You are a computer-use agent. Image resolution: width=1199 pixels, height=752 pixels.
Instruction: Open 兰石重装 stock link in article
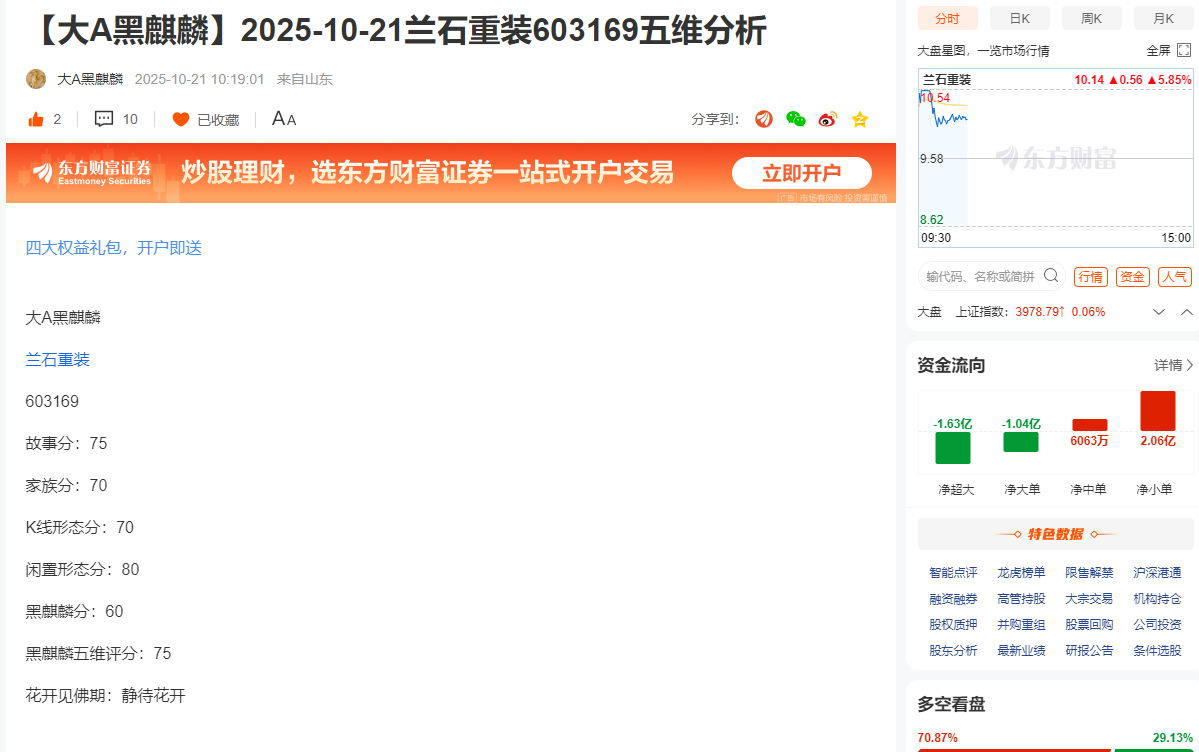(57, 360)
